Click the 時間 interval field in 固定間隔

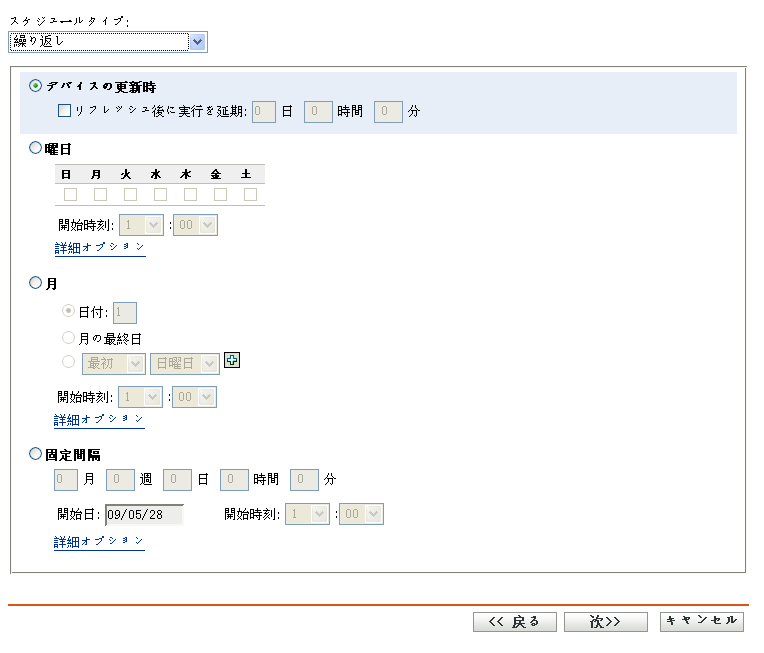click(234, 480)
